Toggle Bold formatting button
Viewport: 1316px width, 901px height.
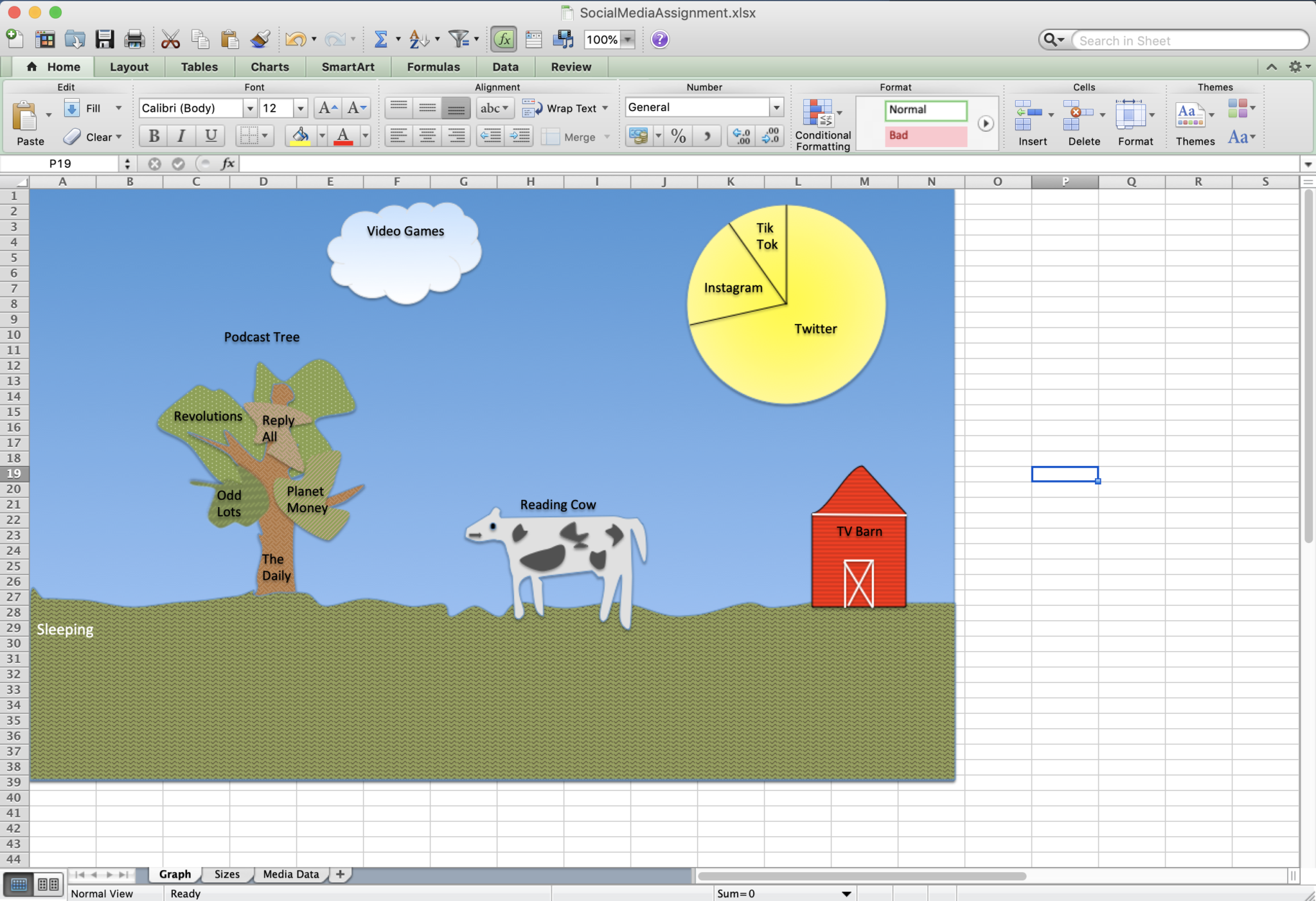tap(154, 136)
